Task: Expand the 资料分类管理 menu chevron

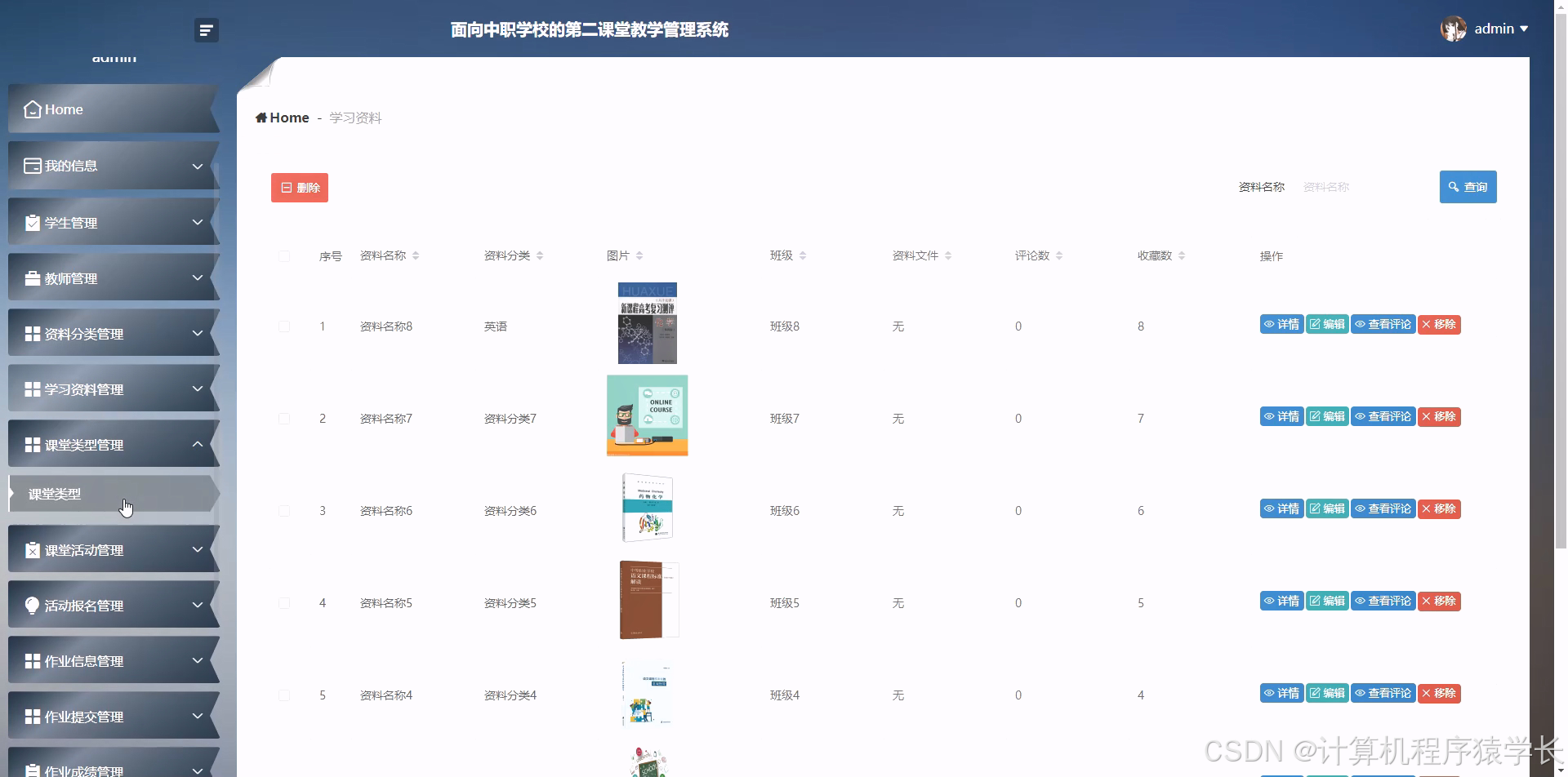Action: coord(198,333)
